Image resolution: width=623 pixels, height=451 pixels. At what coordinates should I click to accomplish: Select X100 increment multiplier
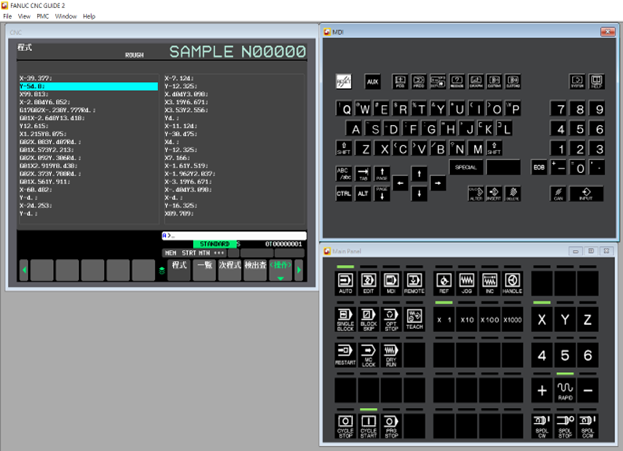[490, 319]
